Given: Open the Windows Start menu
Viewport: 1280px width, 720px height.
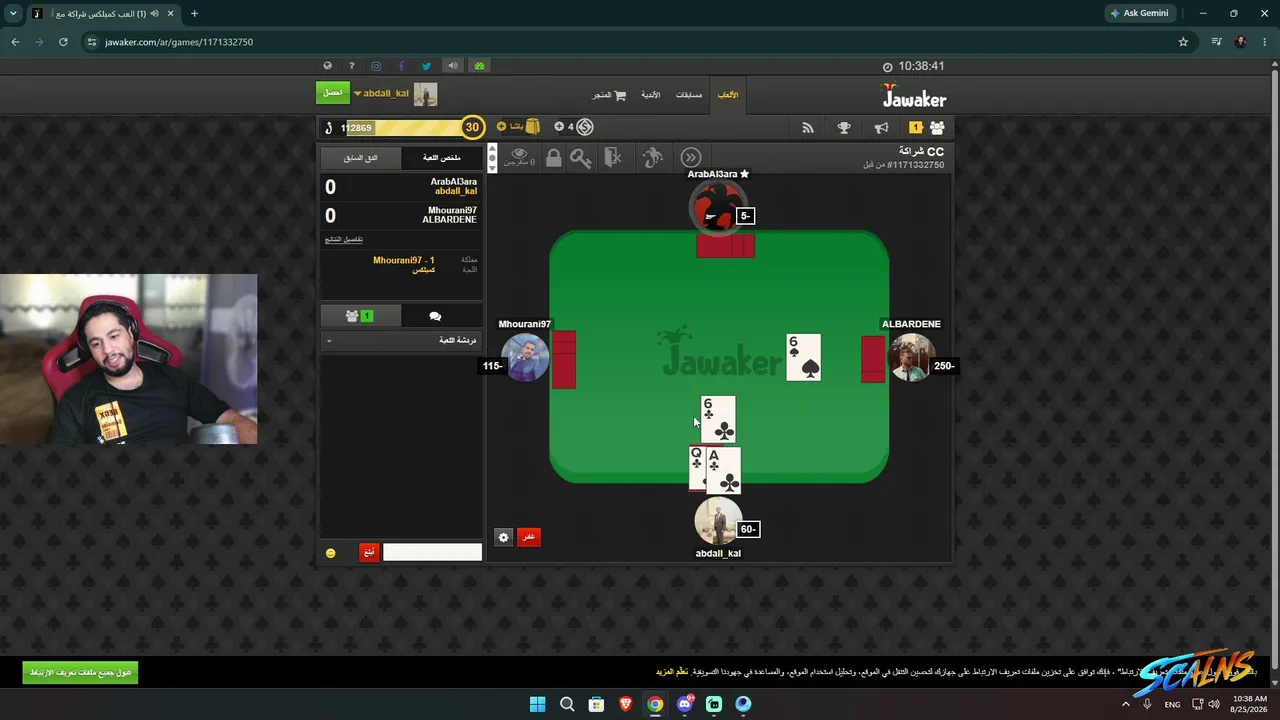Looking at the screenshot, I should click(537, 704).
